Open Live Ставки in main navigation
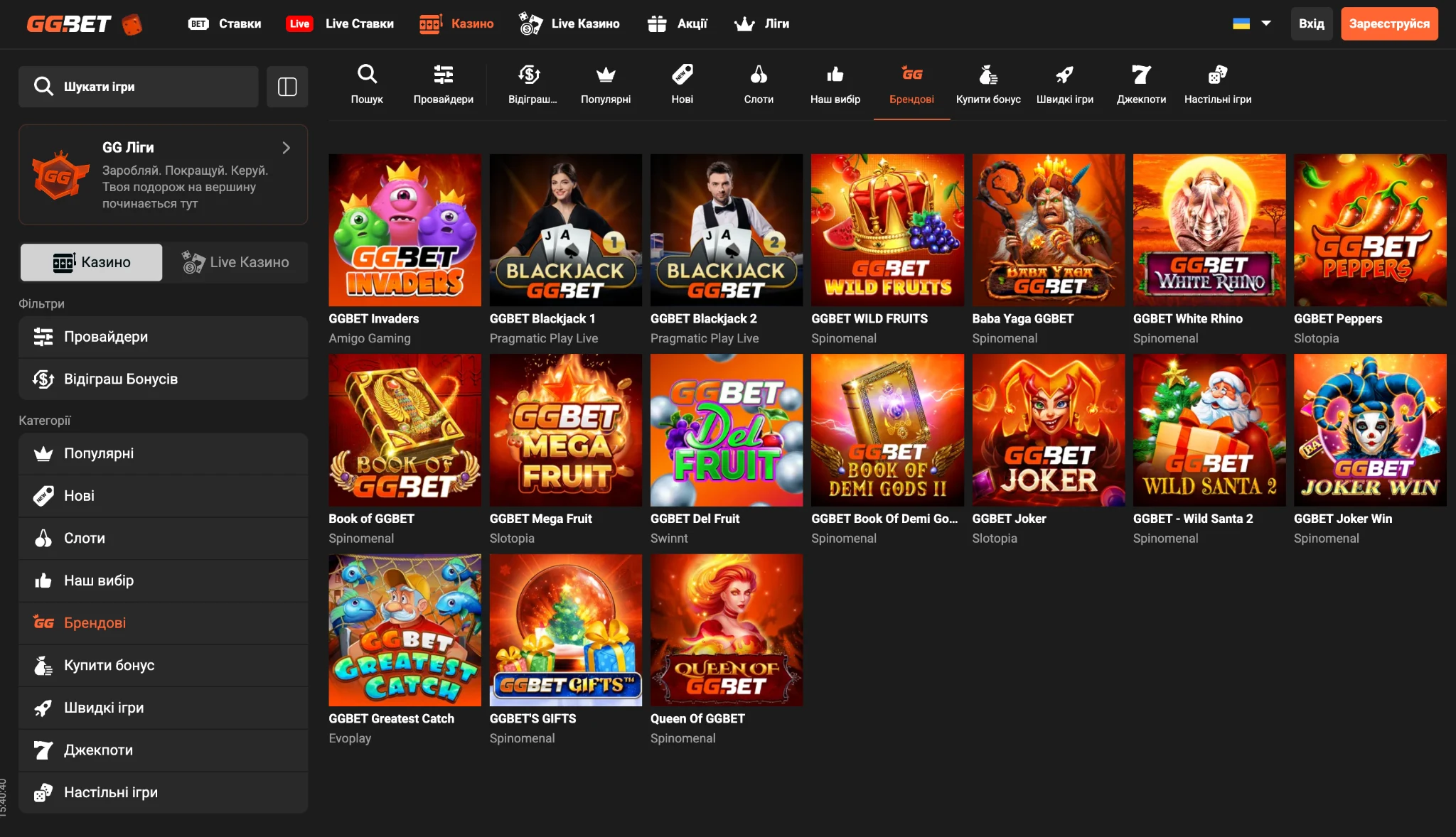Viewport: 1456px width, 837px height. click(x=340, y=23)
